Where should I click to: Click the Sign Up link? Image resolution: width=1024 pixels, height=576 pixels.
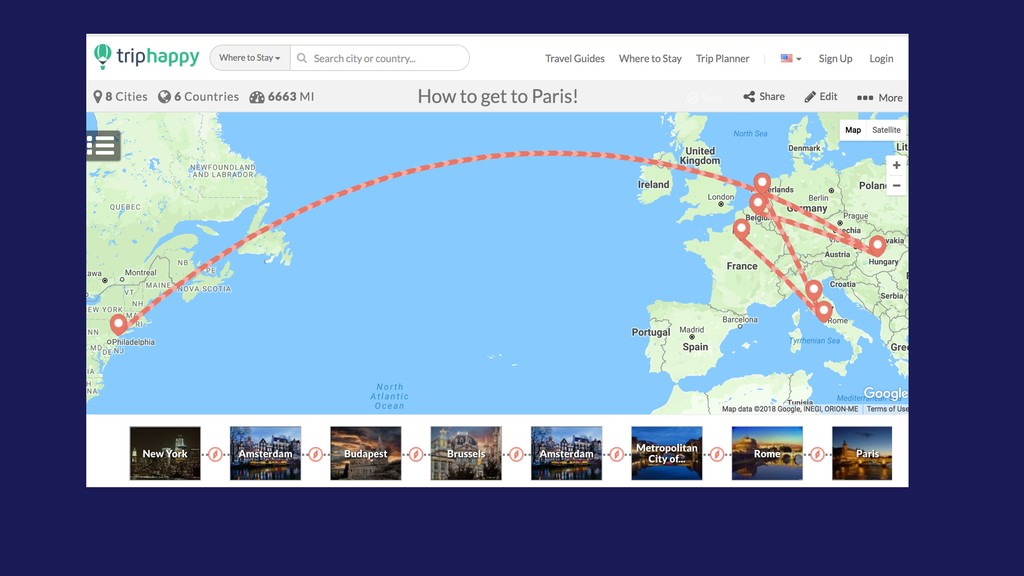point(835,58)
